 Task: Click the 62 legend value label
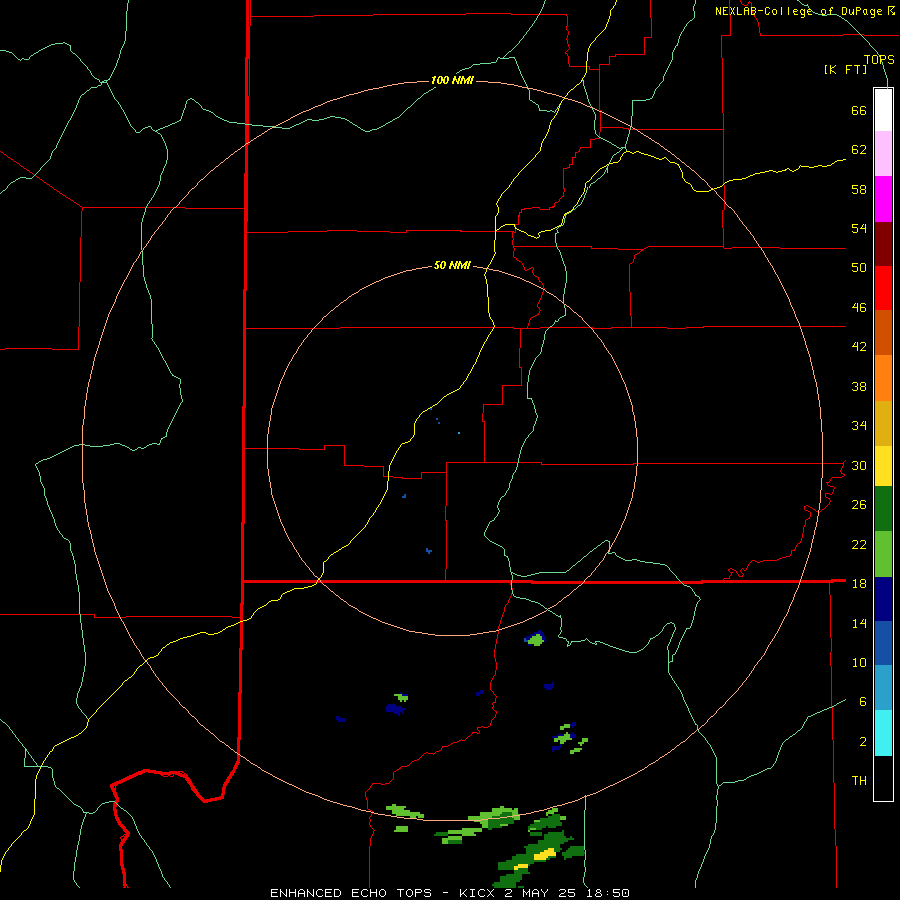(859, 149)
